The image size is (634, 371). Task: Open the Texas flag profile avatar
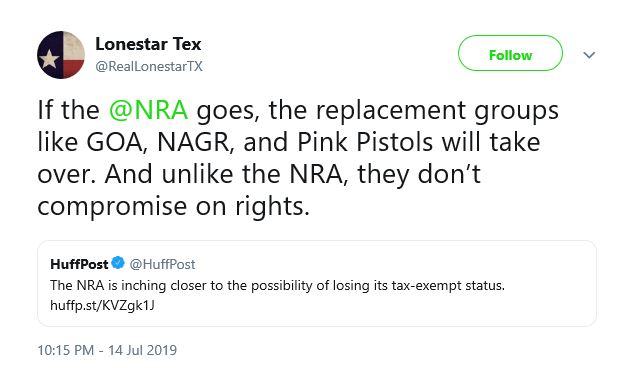[x=61, y=55]
